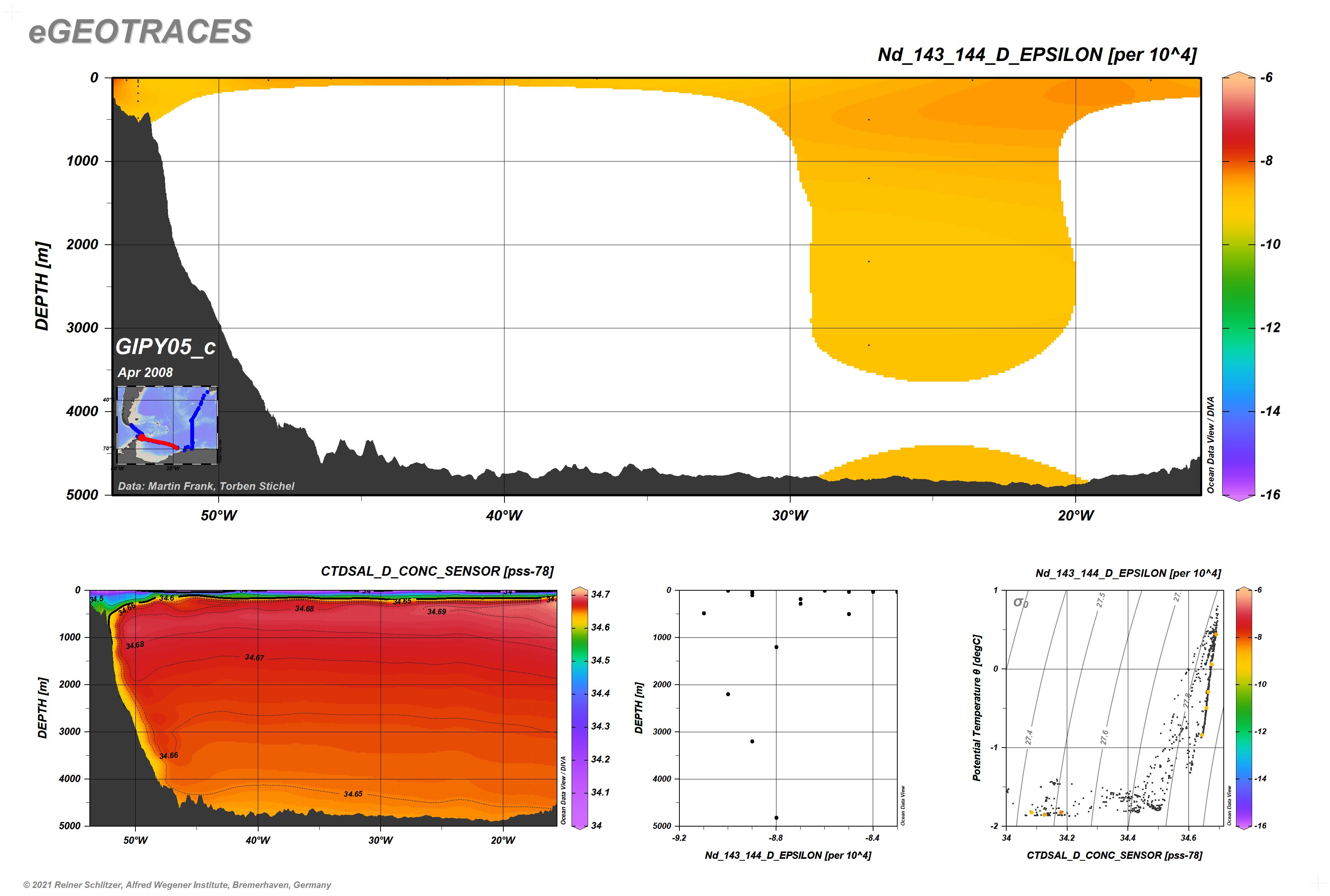Click the lower 34.65 contour label near seafloor
This screenshot has width=1330, height=896.
click(x=353, y=794)
